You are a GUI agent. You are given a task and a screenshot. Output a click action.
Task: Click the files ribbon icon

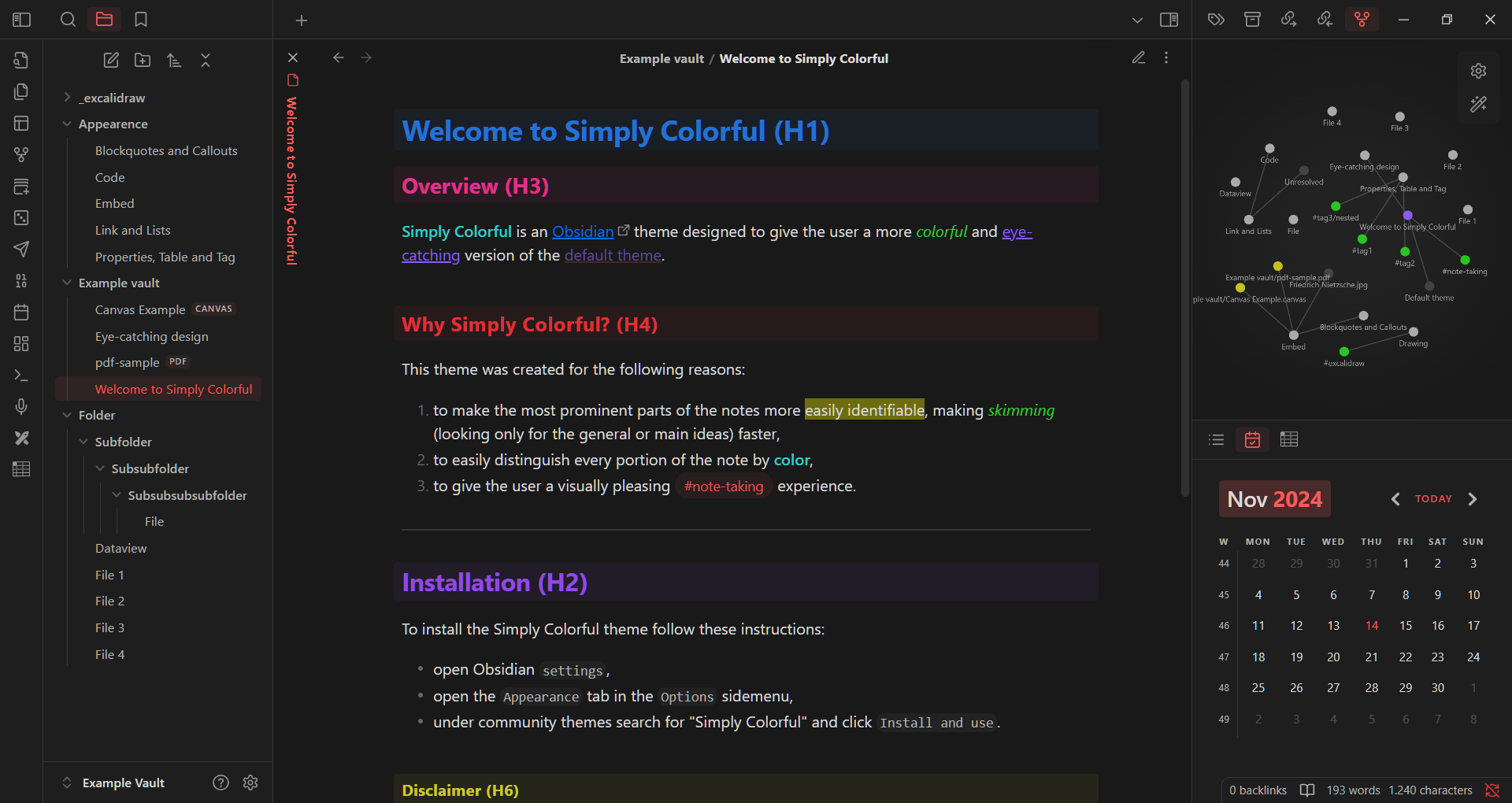click(21, 92)
